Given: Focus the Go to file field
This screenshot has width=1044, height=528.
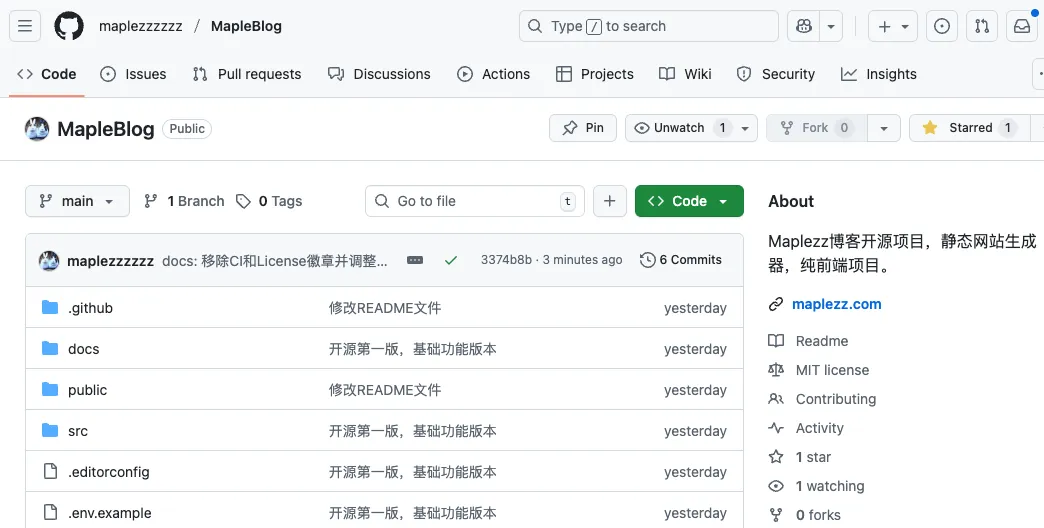Looking at the screenshot, I should [x=475, y=201].
